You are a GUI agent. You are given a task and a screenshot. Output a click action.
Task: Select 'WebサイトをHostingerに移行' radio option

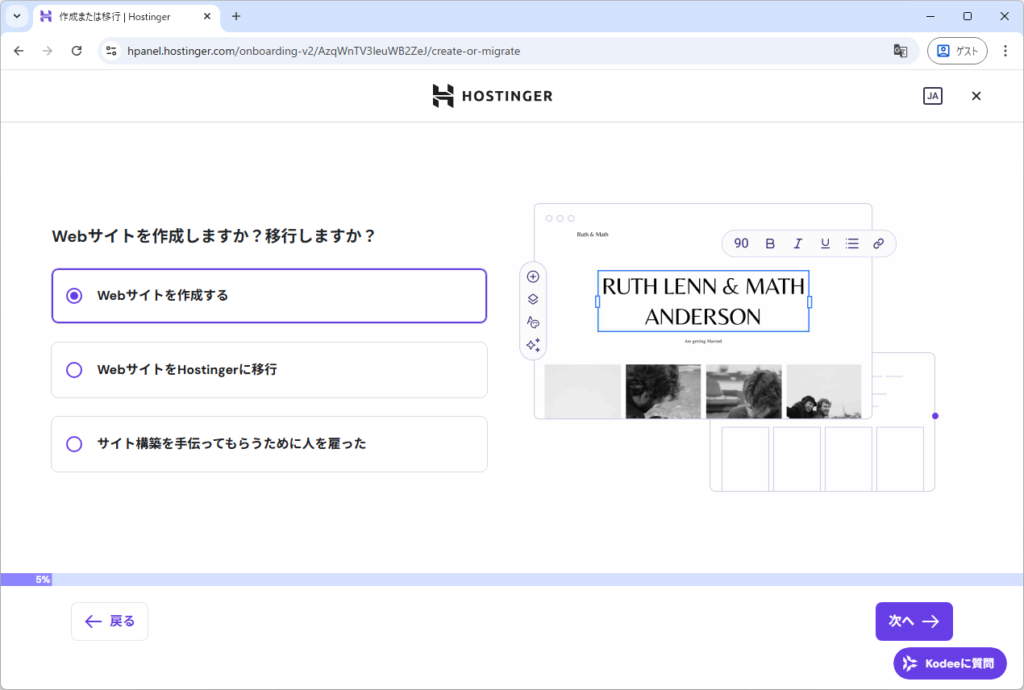pyautogui.click(x=74, y=370)
